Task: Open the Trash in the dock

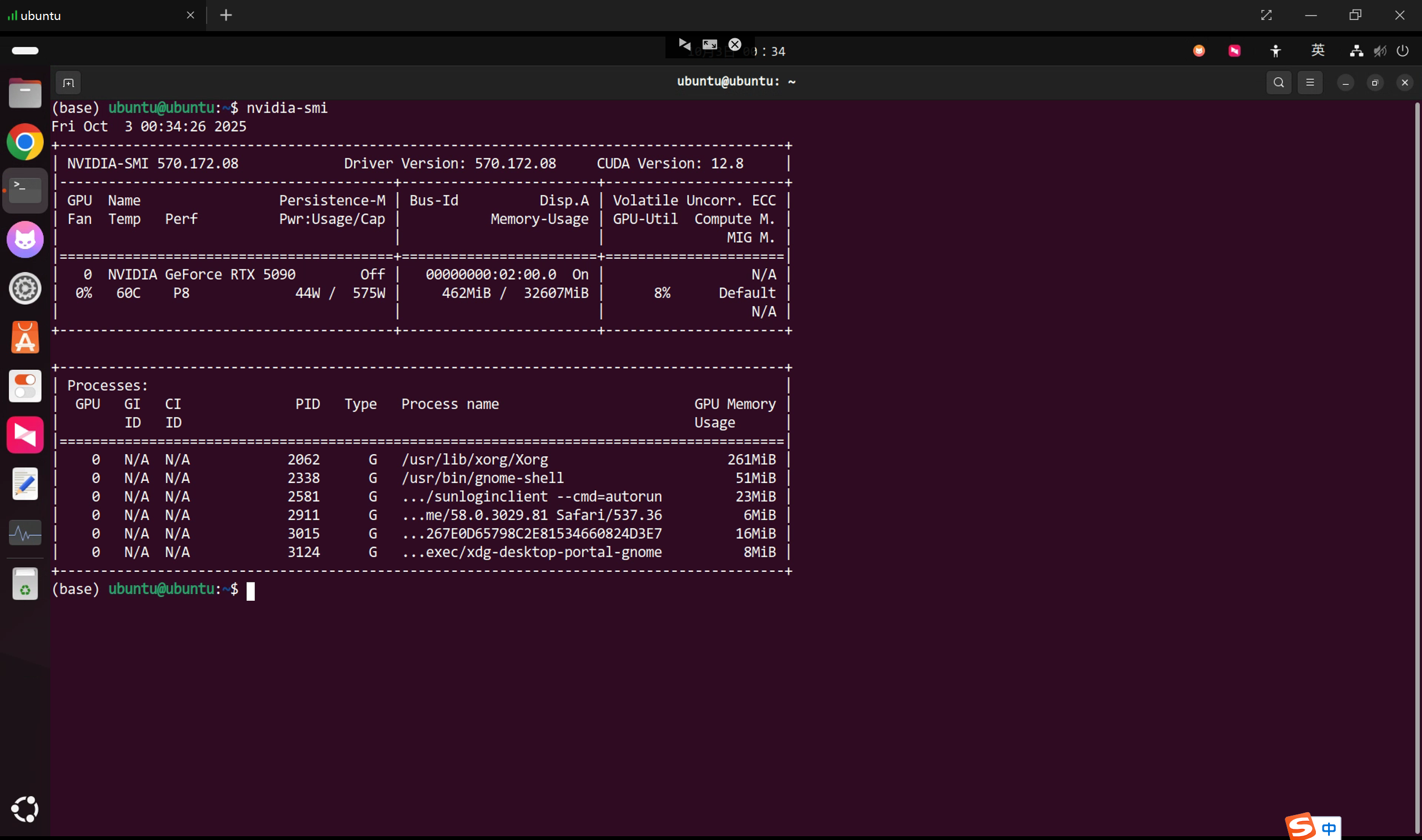Action: click(x=25, y=584)
